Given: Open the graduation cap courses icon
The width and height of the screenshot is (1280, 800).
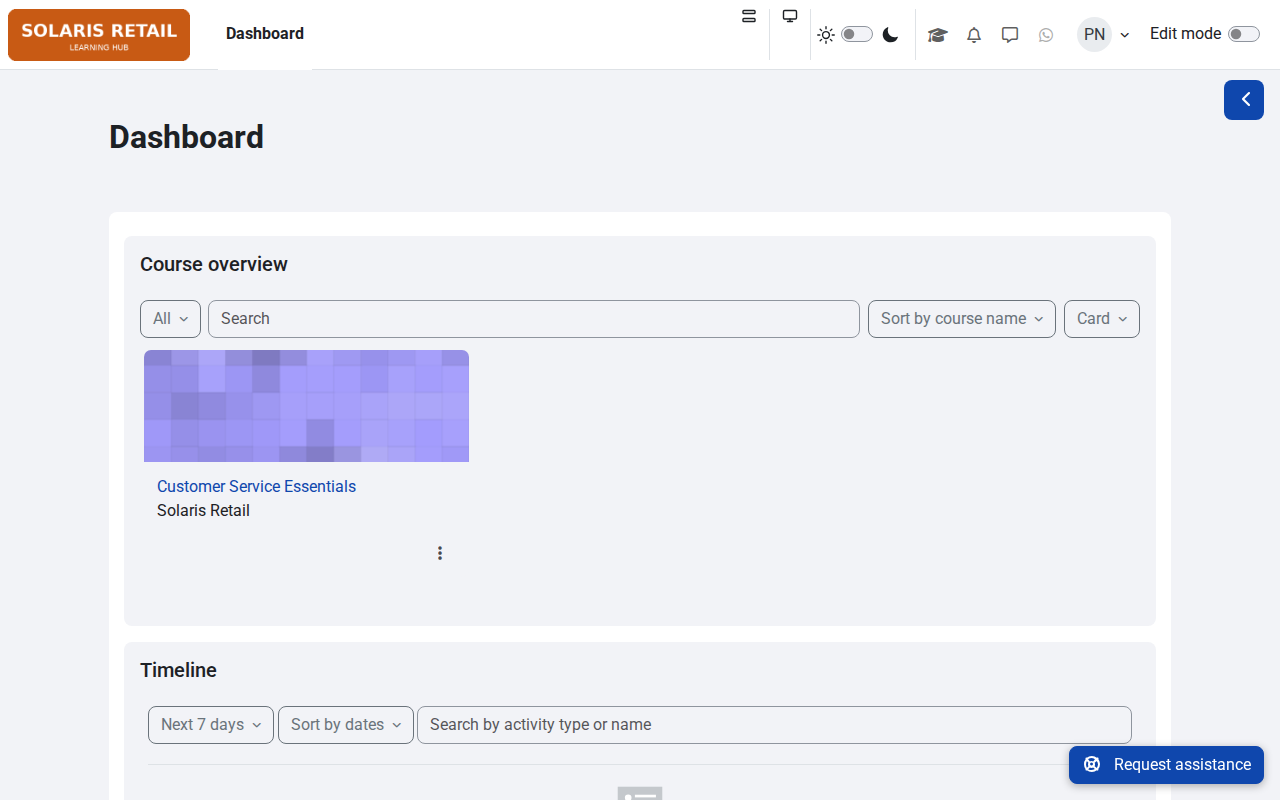Looking at the screenshot, I should (x=937, y=35).
